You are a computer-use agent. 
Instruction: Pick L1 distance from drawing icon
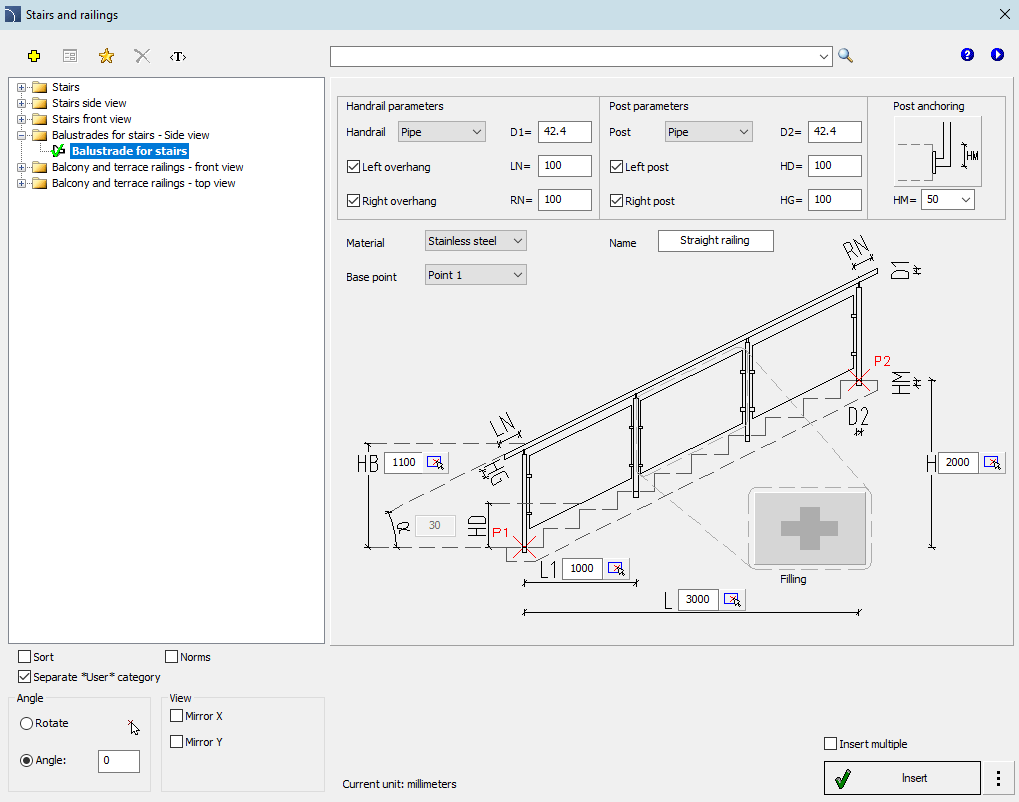[615, 568]
